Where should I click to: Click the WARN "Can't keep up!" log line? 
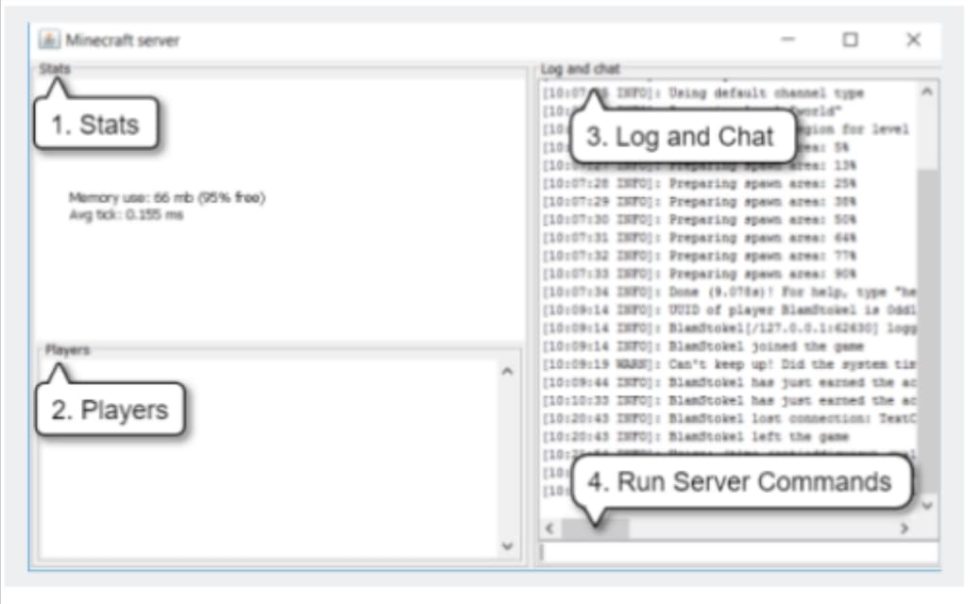[729, 365]
